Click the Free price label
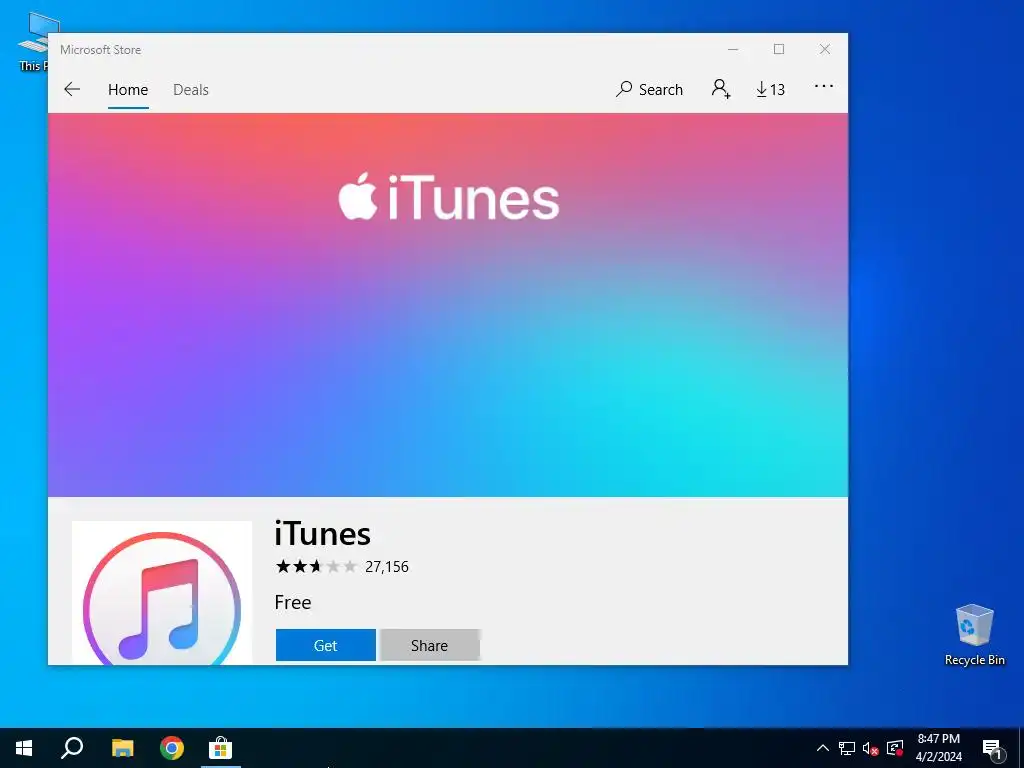Viewport: 1024px width, 768px height. [293, 602]
